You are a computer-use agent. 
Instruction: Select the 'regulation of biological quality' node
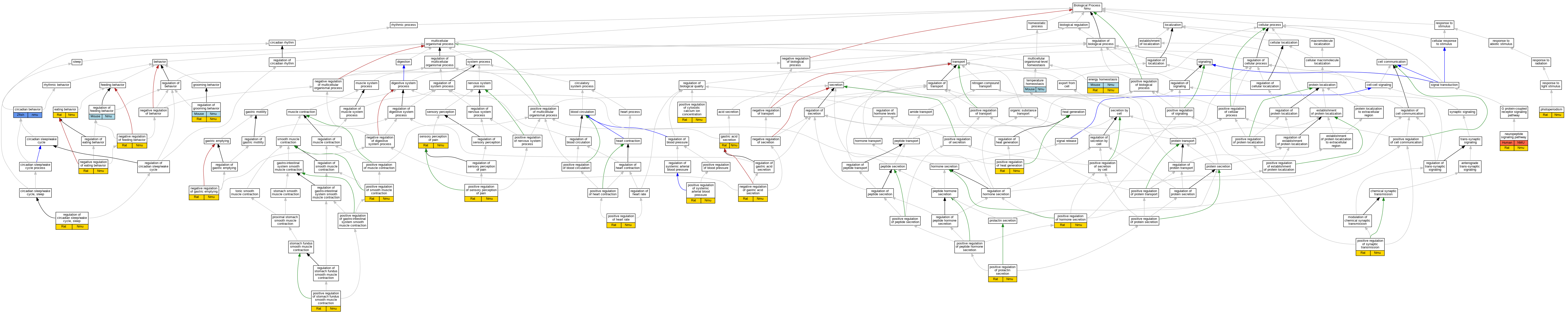tap(692, 85)
